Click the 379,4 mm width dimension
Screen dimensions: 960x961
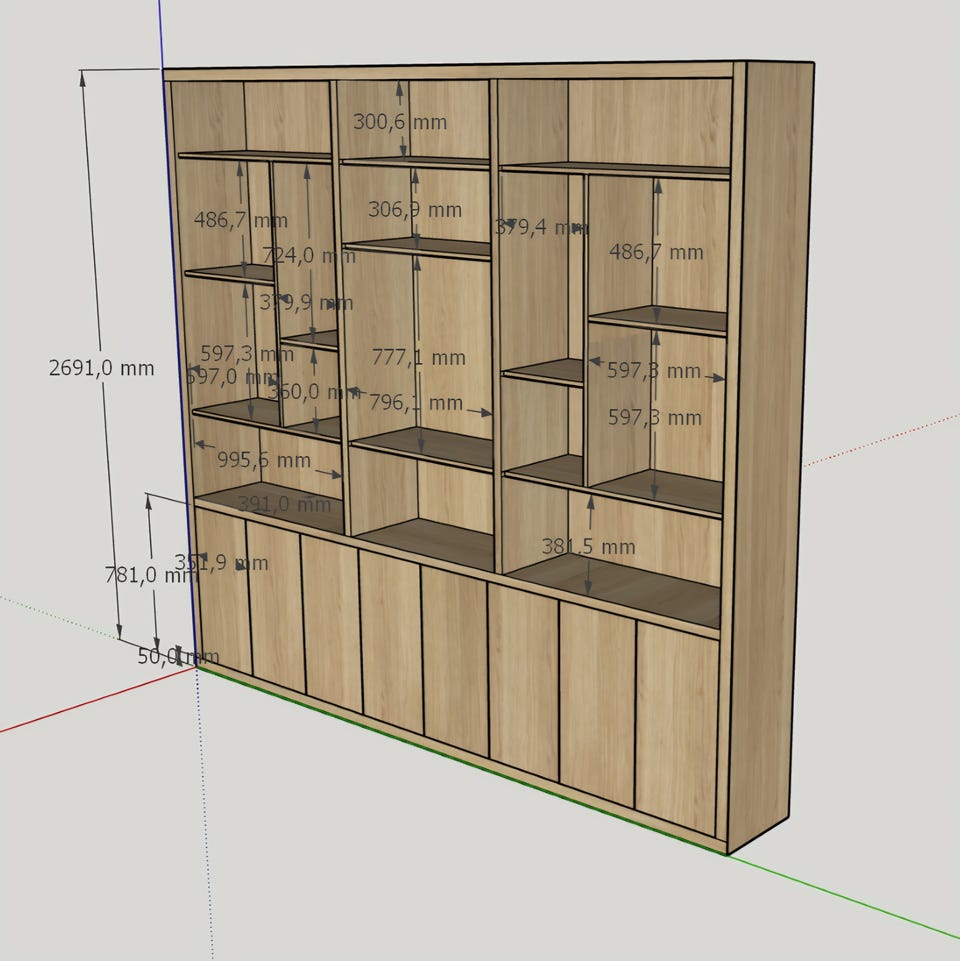tap(542, 227)
